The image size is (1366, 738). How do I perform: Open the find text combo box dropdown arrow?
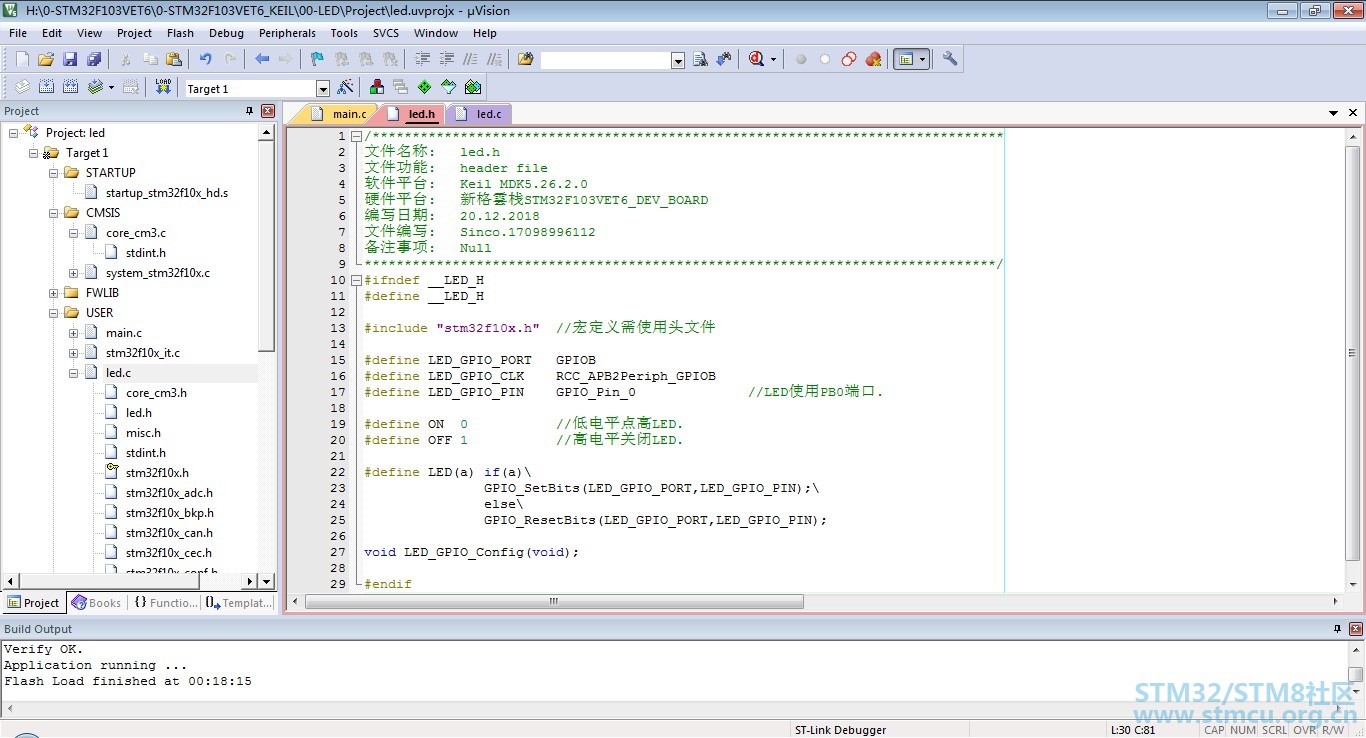coord(678,60)
